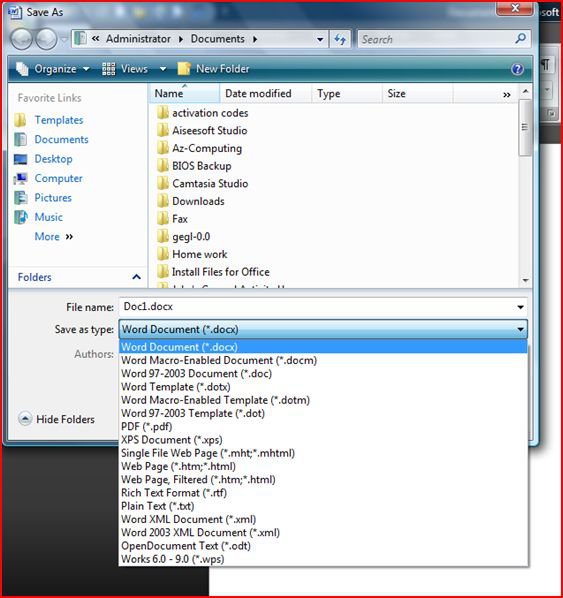Click the Organize toolbar icon
The width and height of the screenshot is (563, 598).
[x=23, y=69]
